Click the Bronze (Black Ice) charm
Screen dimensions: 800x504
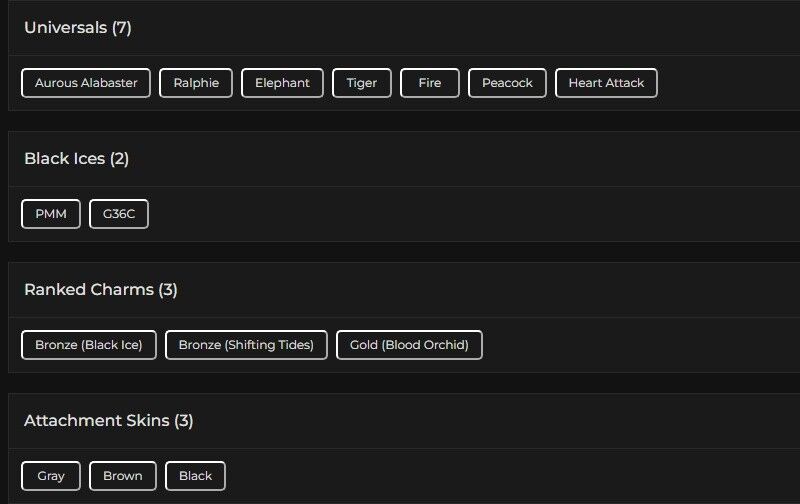click(x=88, y=345)
